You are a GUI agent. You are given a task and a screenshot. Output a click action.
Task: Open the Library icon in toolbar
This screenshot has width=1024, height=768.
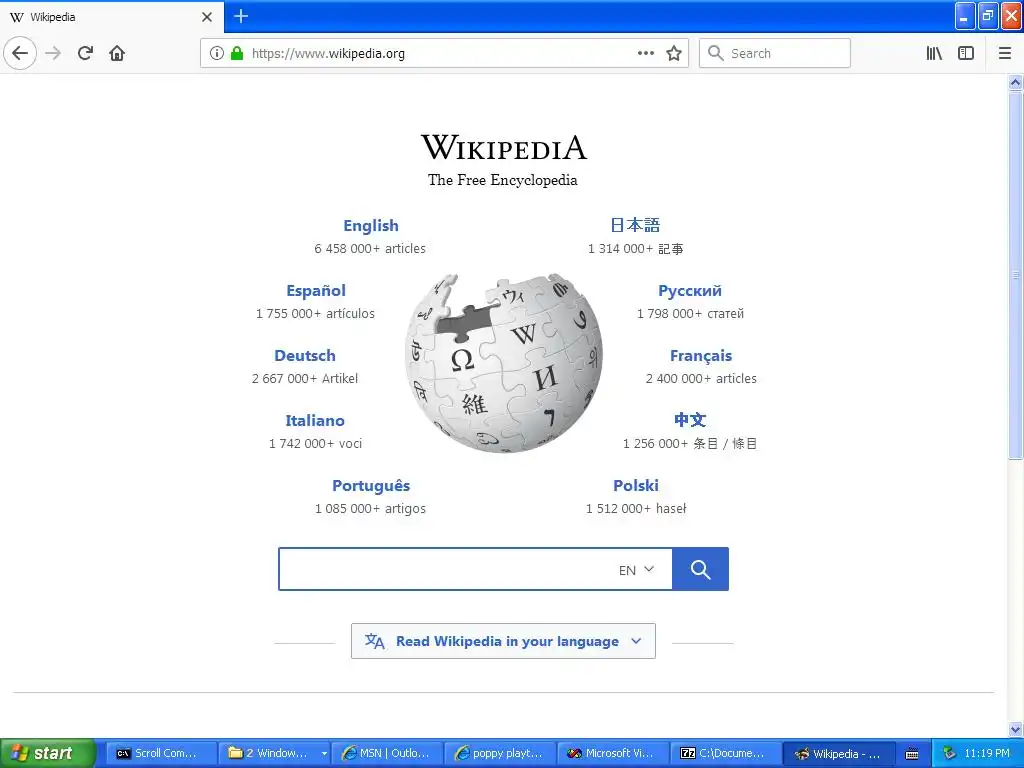tap(934, 53)
